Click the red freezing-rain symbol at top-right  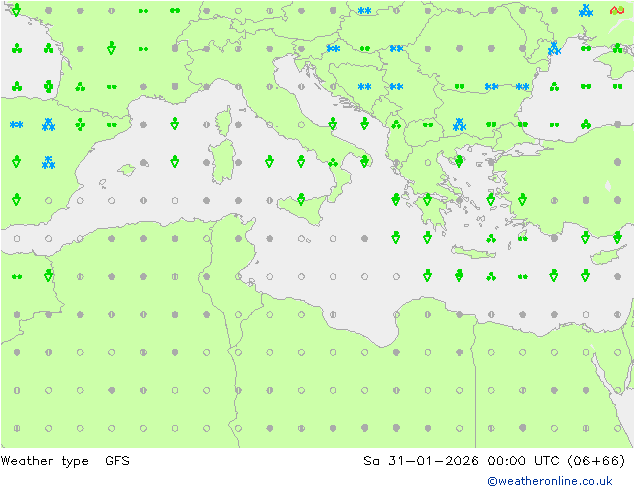point(617,10)
